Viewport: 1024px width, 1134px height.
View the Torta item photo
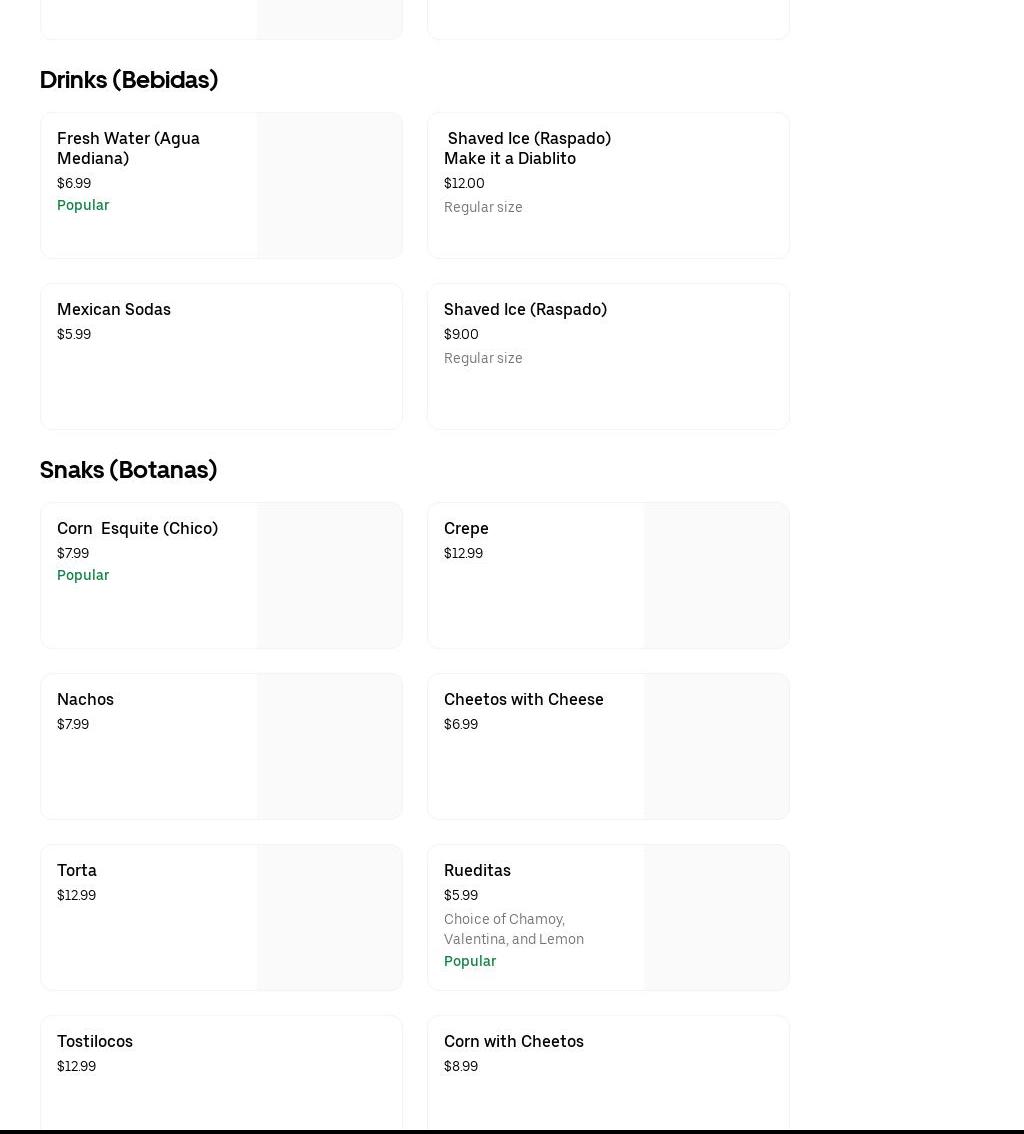click(329, 918)
